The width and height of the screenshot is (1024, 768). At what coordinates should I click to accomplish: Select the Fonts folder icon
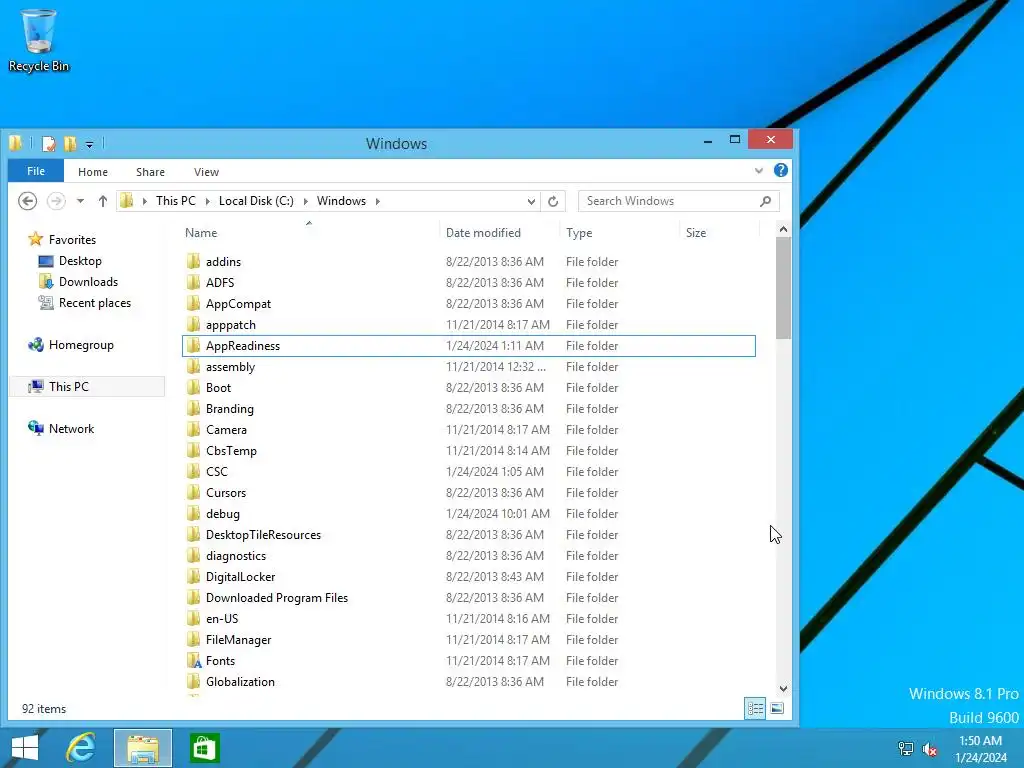point(193,660)
